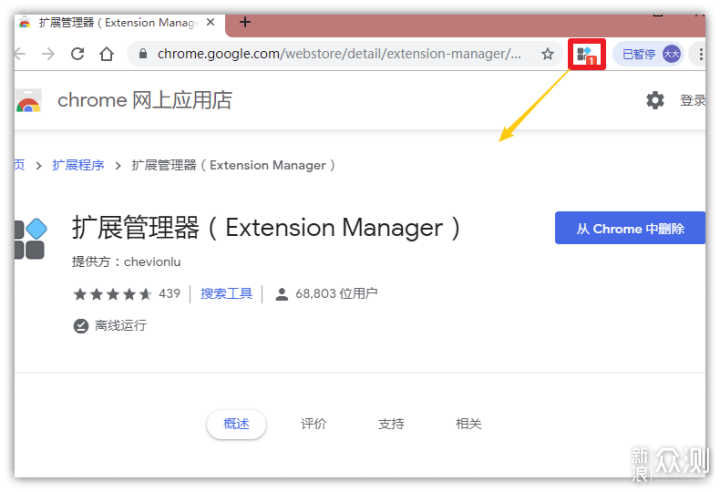Click the browser back arrow

20,54
